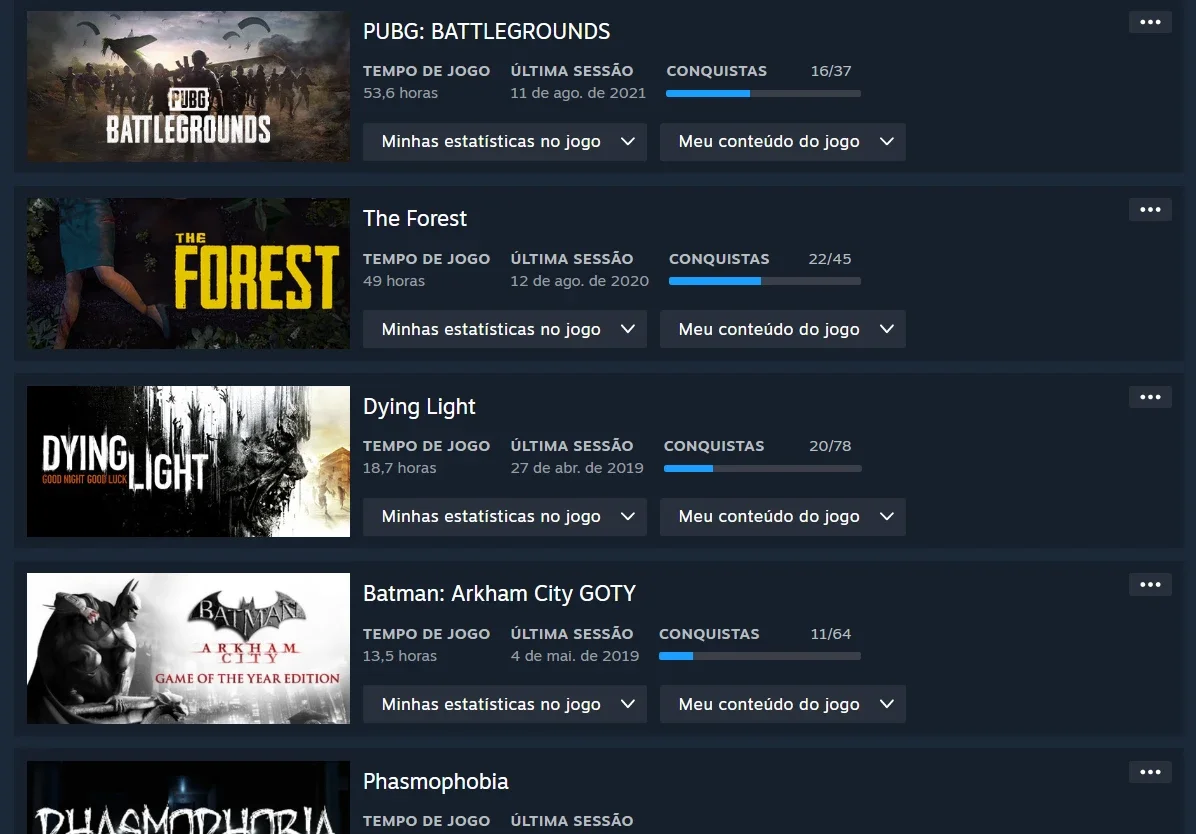Click Dying Light achievements progress bar 20/78
This screenshot has width=1196, height=834.
(763, 469)
